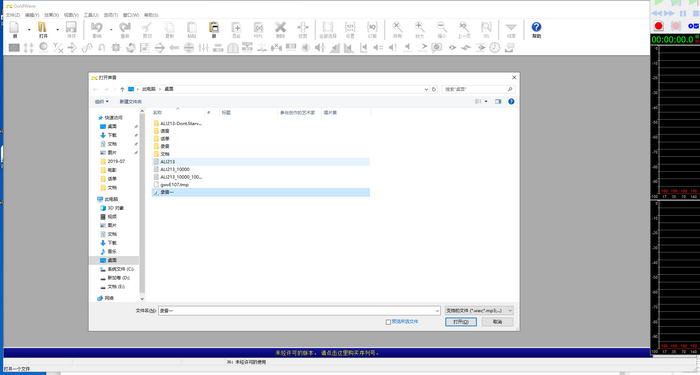This screenshot has width=700, height=375.
Task: Open the first menu in the menu bar
Action: click(x=12, y=15)
